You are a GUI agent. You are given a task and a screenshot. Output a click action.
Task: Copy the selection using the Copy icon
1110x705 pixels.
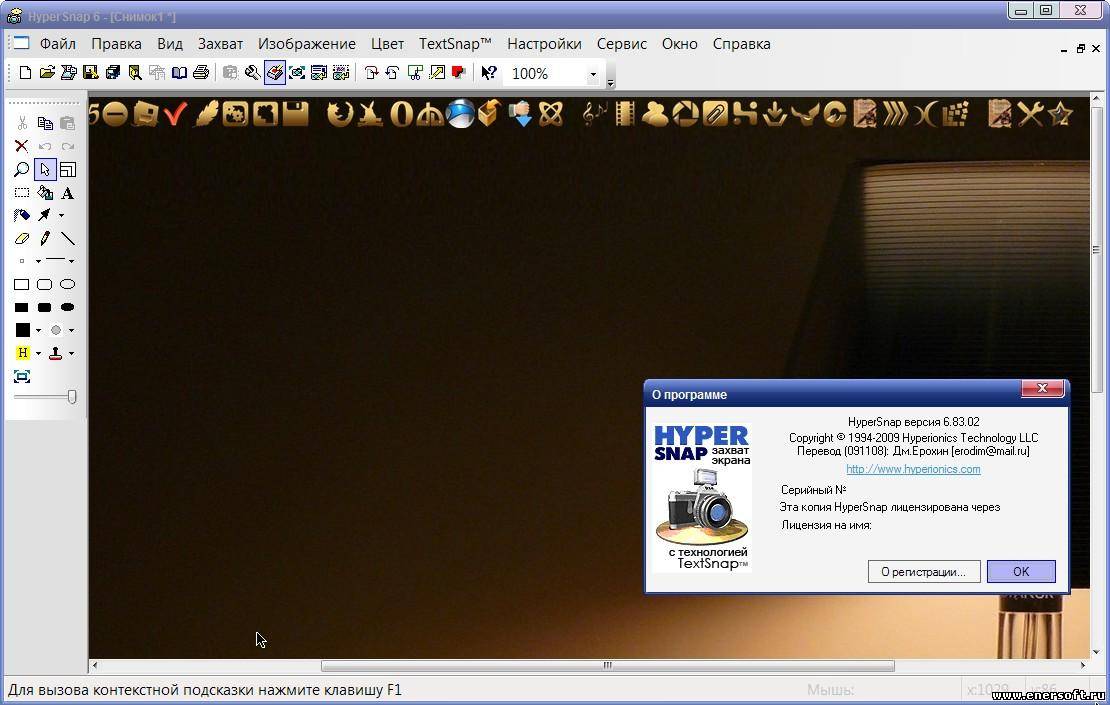[x=45, y=123]
